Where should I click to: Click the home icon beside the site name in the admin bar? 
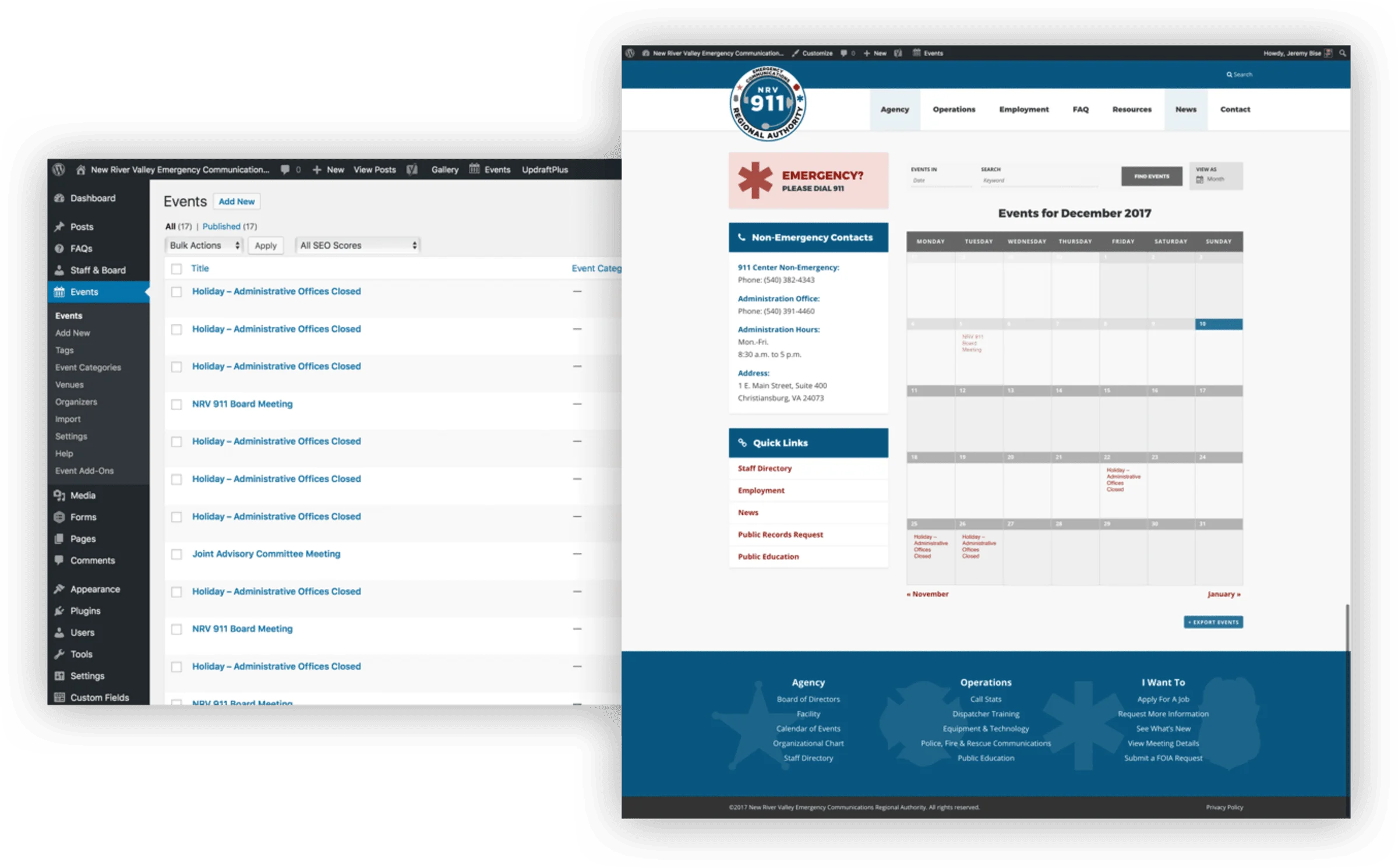pyautogui.click(x=80, y=170)
